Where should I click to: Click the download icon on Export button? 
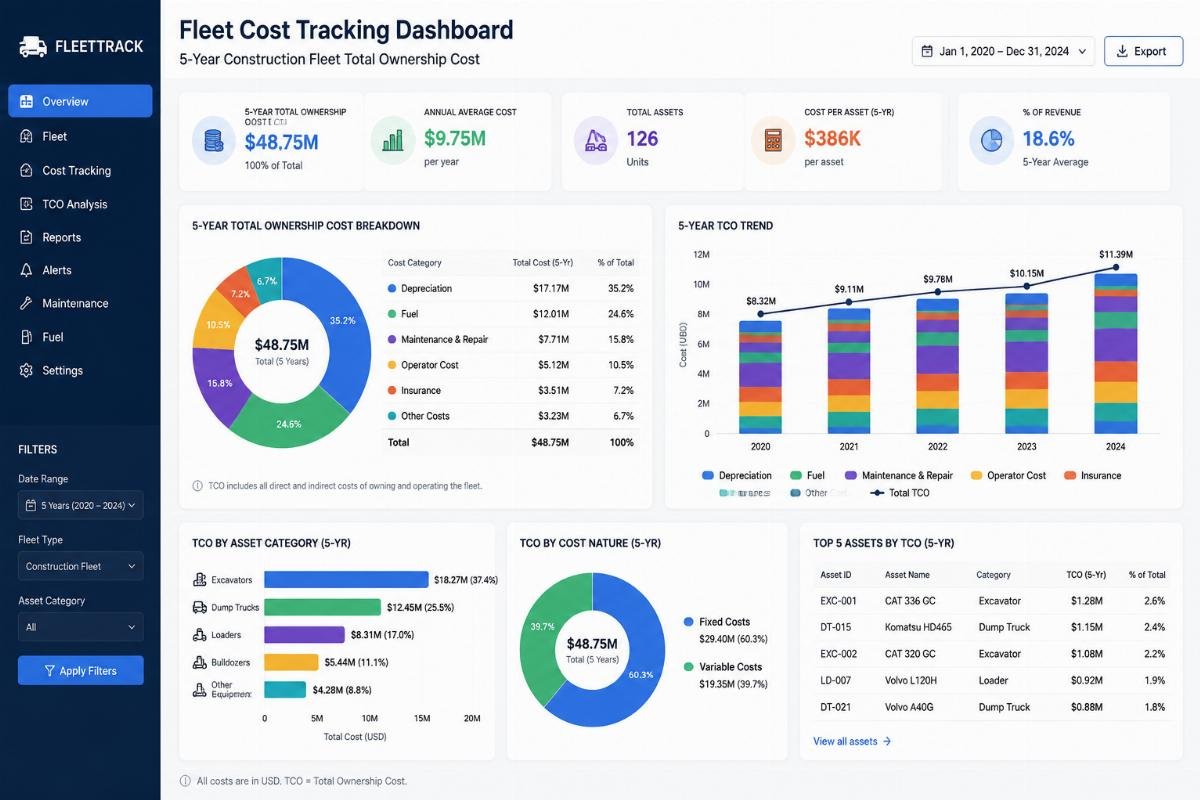pos(1122,51)
